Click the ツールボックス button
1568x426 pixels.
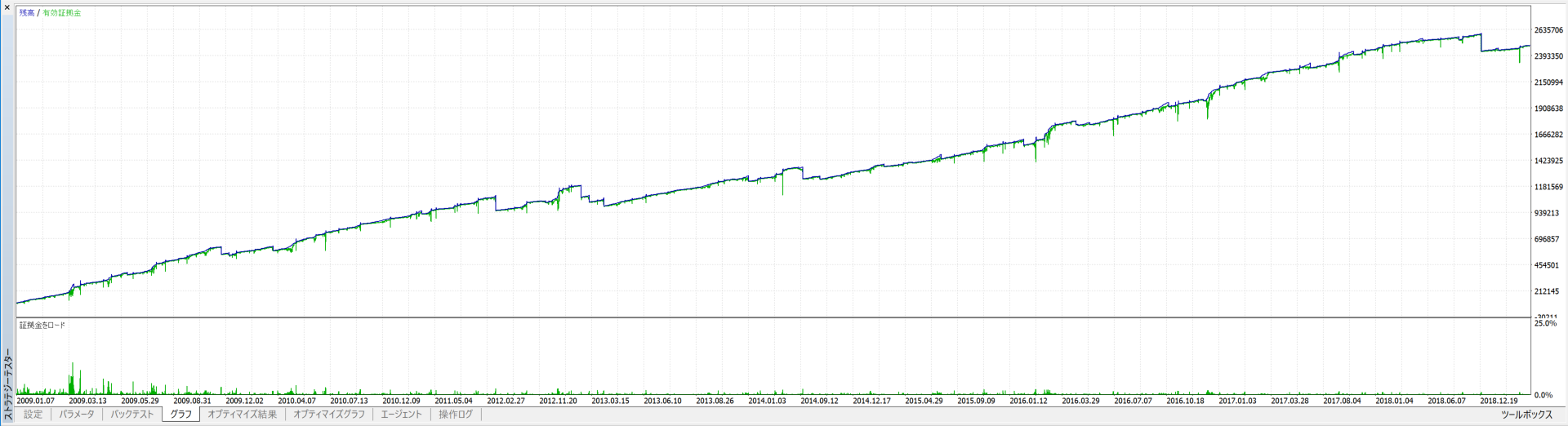[x=1526, y=415]
